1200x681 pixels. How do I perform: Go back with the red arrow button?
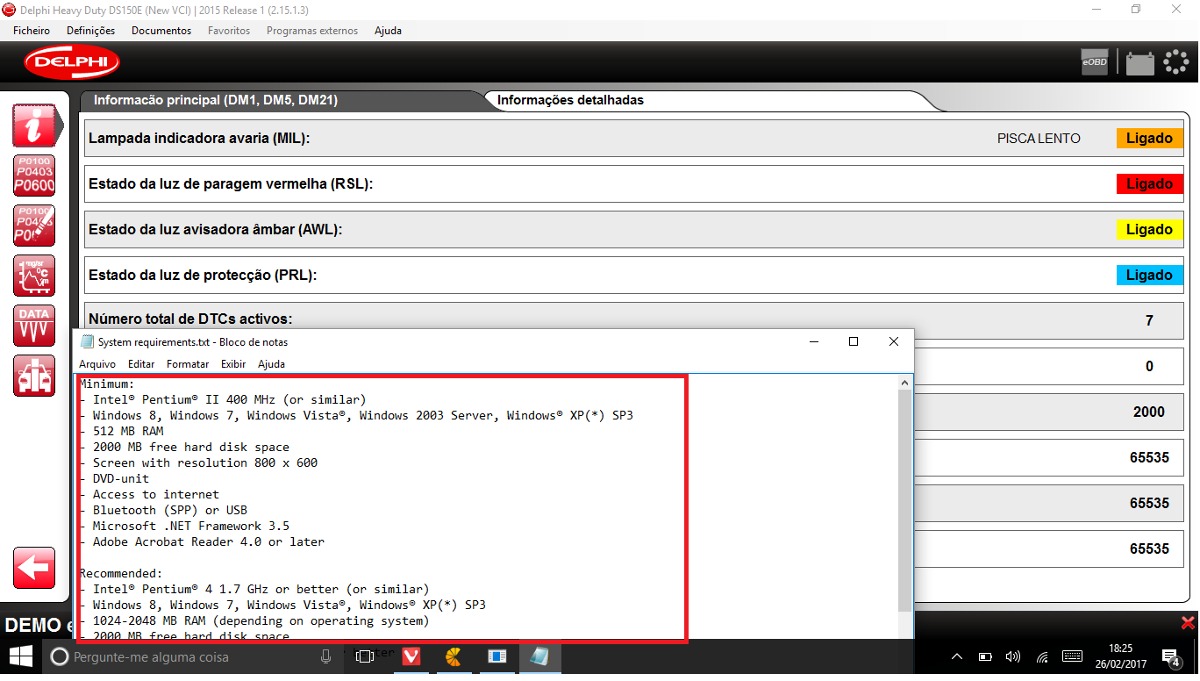point(34,568)
